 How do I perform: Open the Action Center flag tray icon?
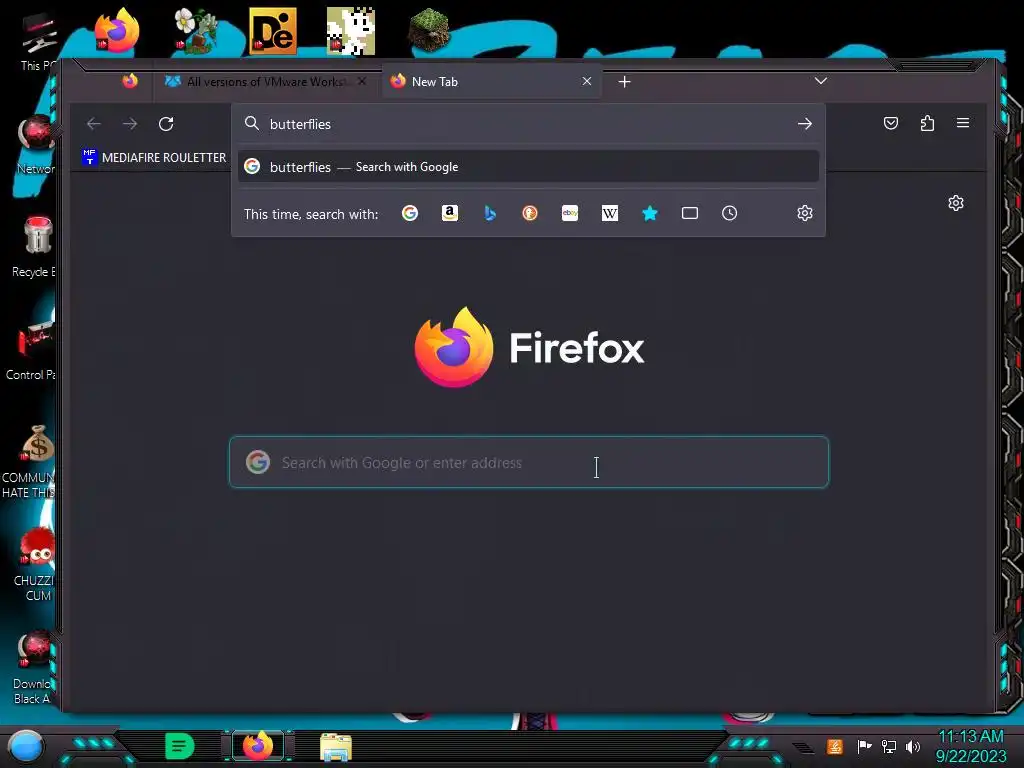pyautogui.click(x=864, y=746)
